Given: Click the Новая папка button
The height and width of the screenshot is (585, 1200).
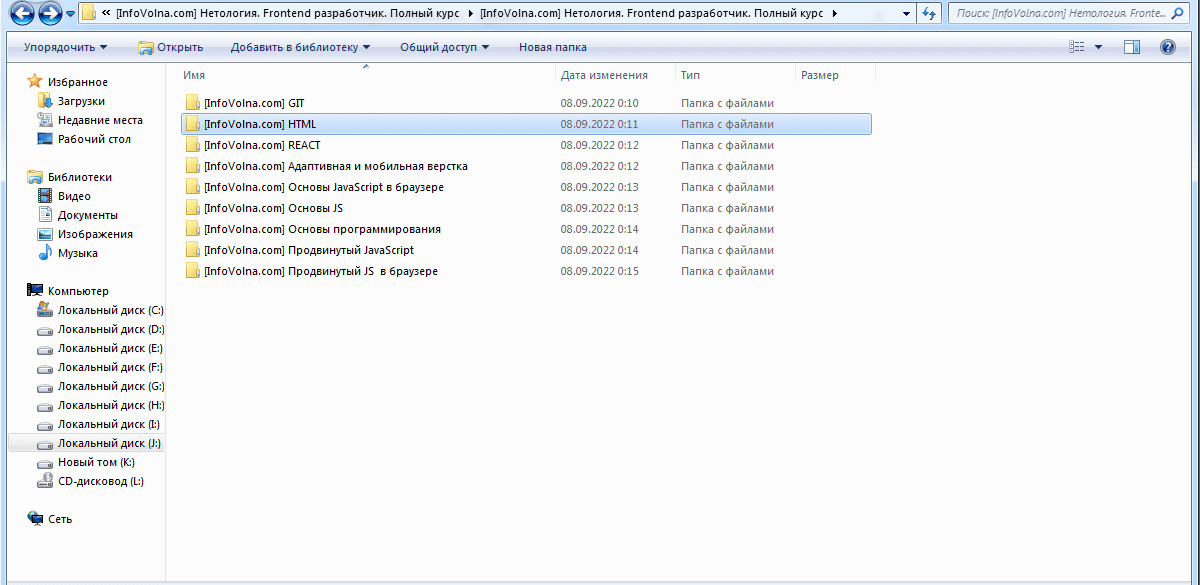Looking at the screenshot, I should pos(553,47).
